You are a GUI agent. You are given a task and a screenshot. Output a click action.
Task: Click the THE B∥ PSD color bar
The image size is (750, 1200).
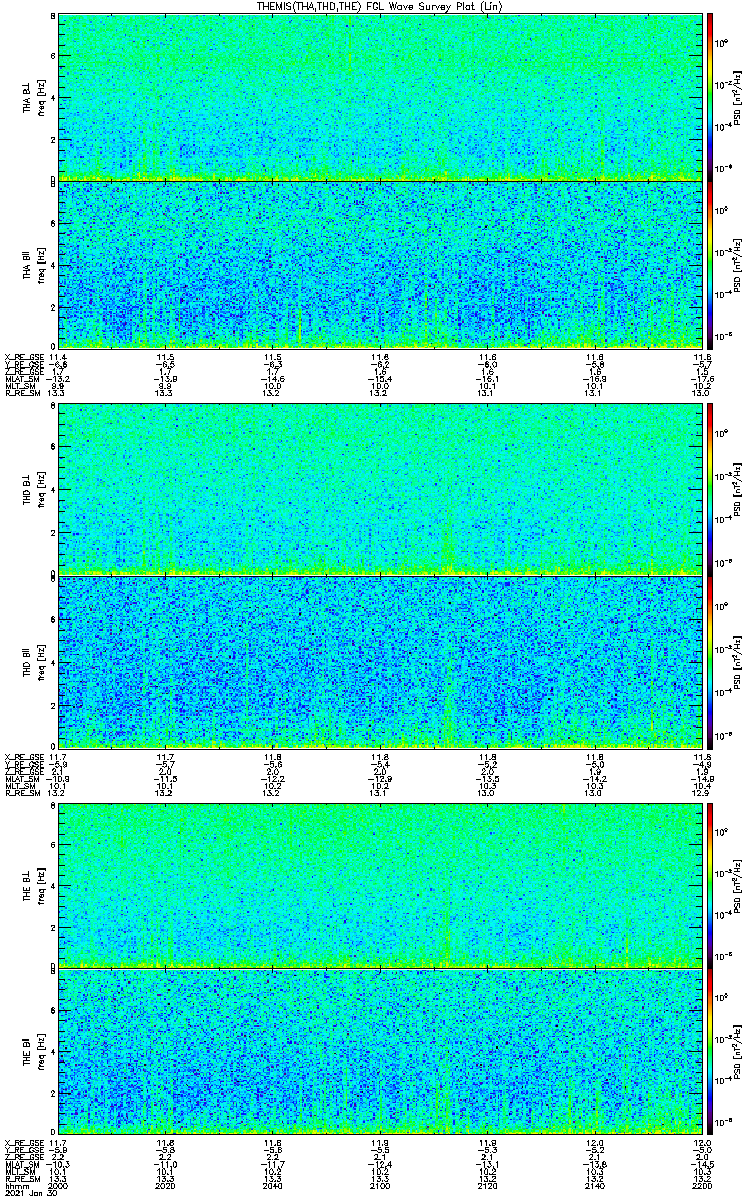click(x=709, y=1052)
